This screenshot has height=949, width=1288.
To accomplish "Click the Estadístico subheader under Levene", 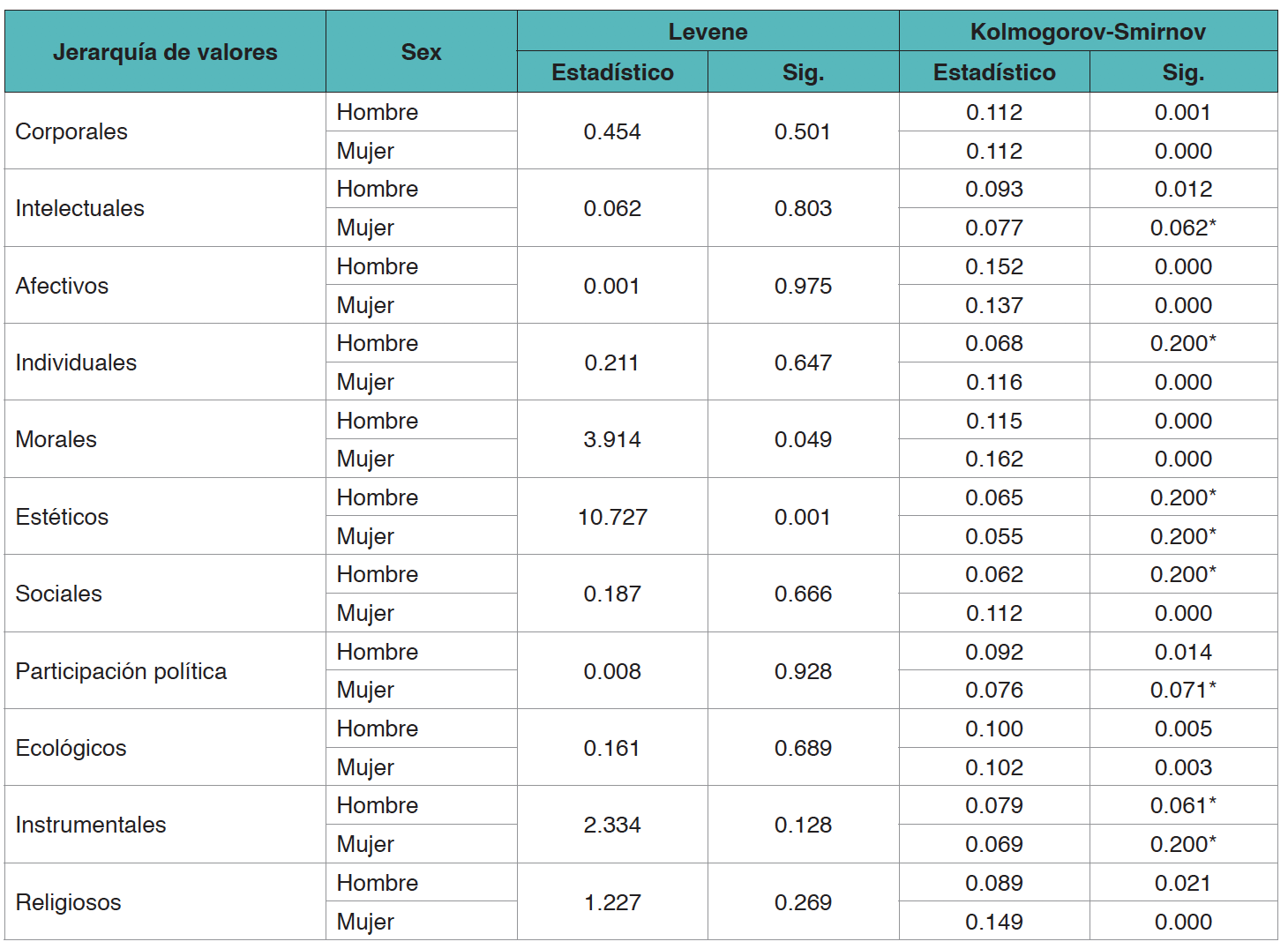I will [612, 72].
